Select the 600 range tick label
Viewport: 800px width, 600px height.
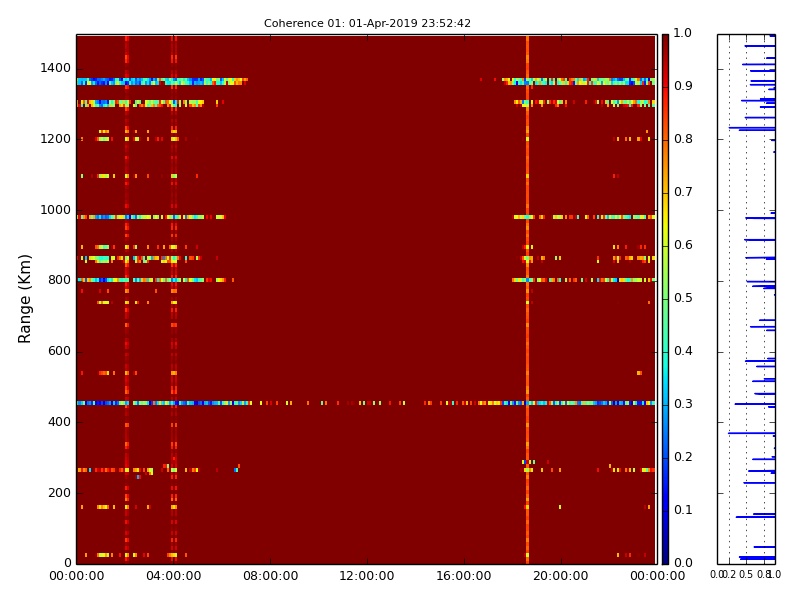[59, 351]
